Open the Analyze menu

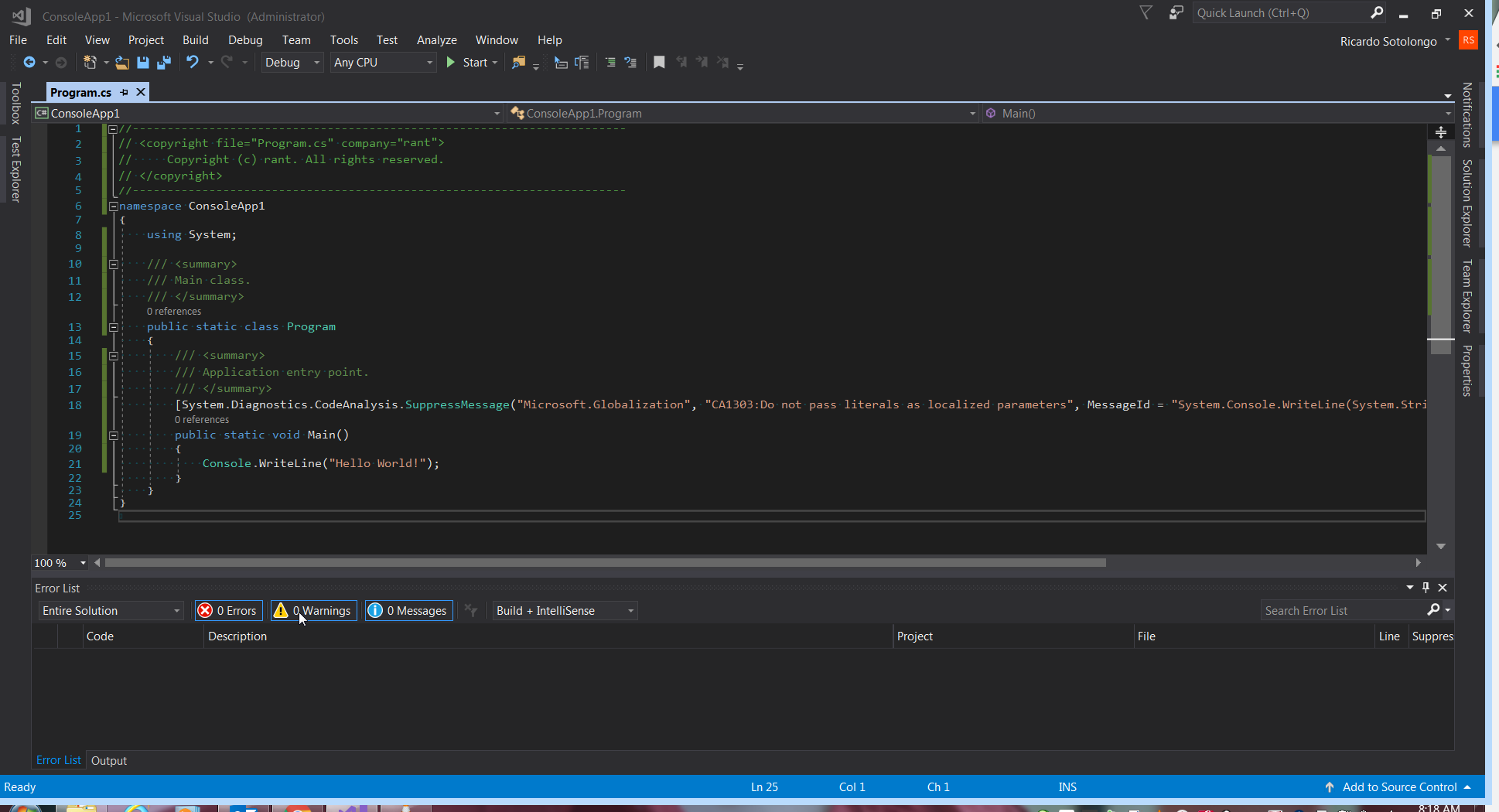(x=436, y=40)
